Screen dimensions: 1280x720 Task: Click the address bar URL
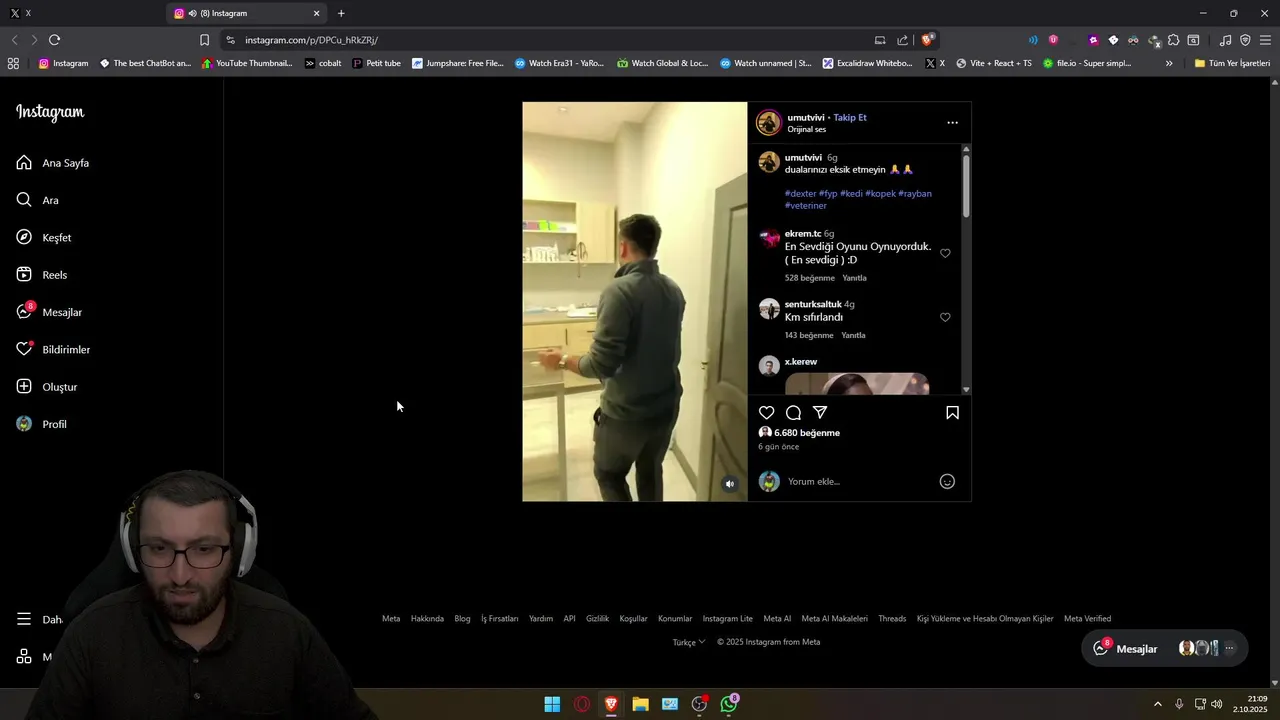pos(311,40)
